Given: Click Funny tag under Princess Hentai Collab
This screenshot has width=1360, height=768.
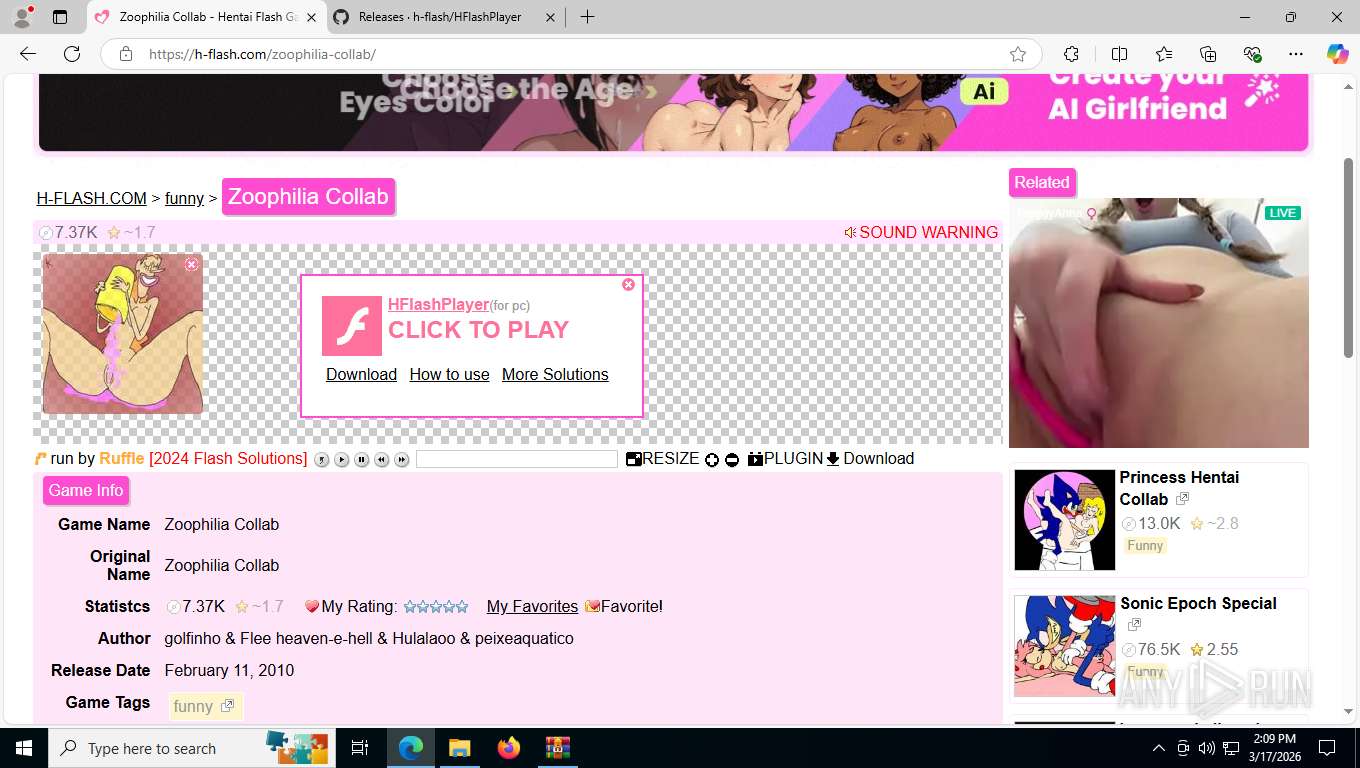Looking at the screenshot, I should coord(1145,545).
